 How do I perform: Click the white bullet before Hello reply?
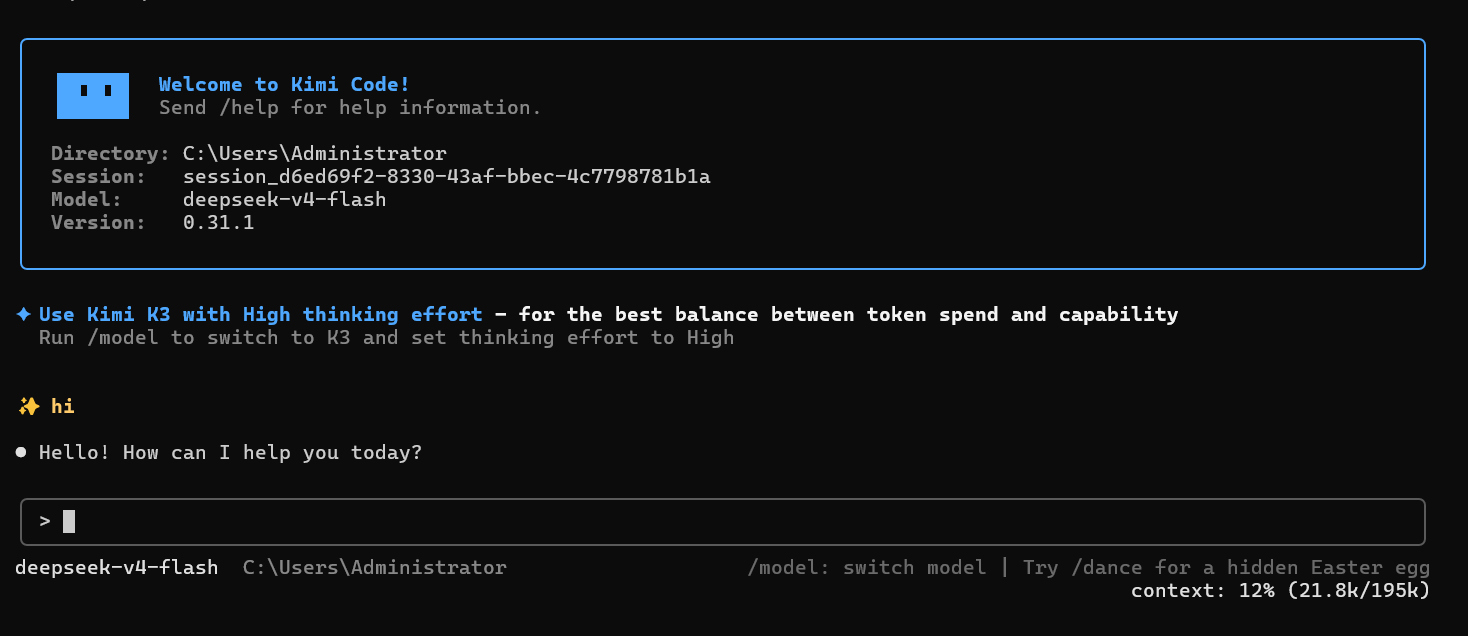(x=21, y=453)
